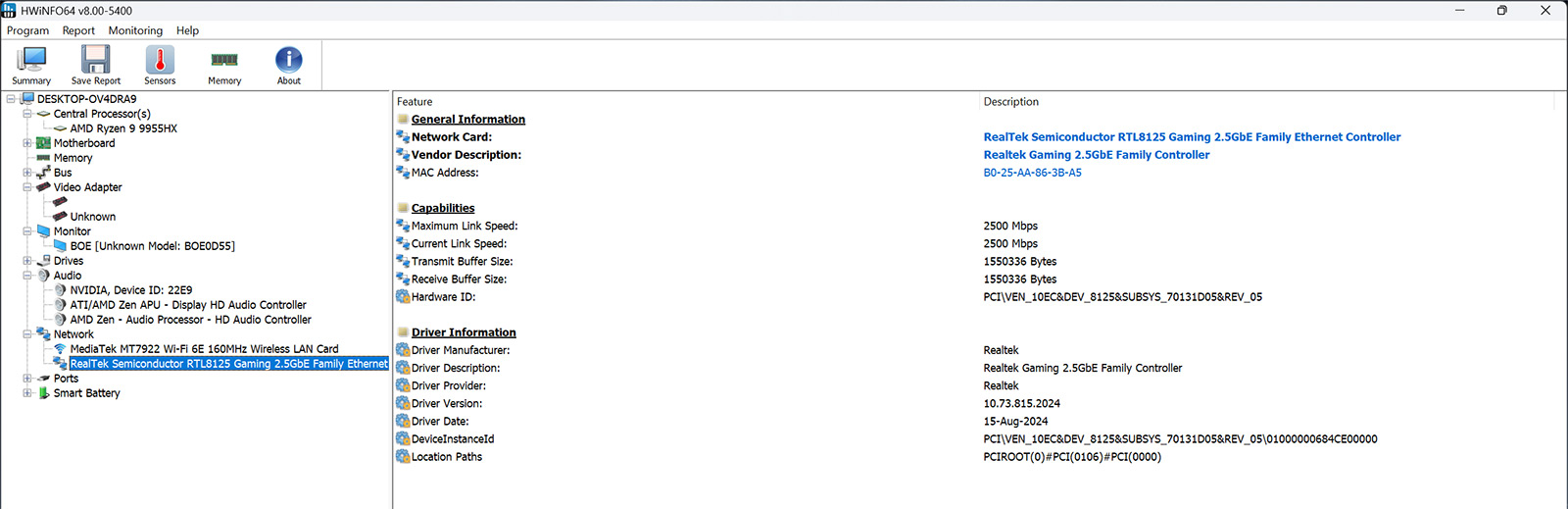Select MediaTek MT7922 Wi-Fi 6E card

pos(204,349)
